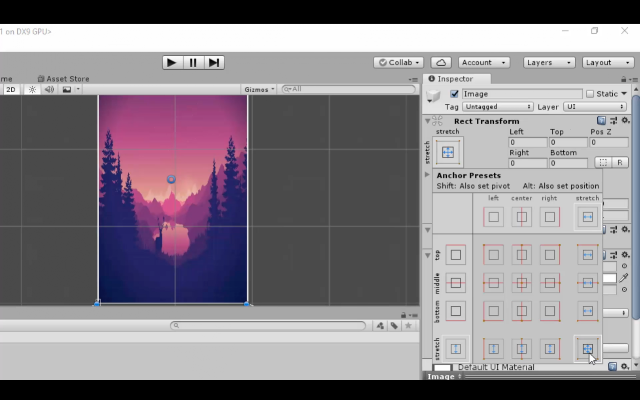640x400 pixels.
Task: Toggle scene lighting sun icon
Action: click(x=32, y=89)
